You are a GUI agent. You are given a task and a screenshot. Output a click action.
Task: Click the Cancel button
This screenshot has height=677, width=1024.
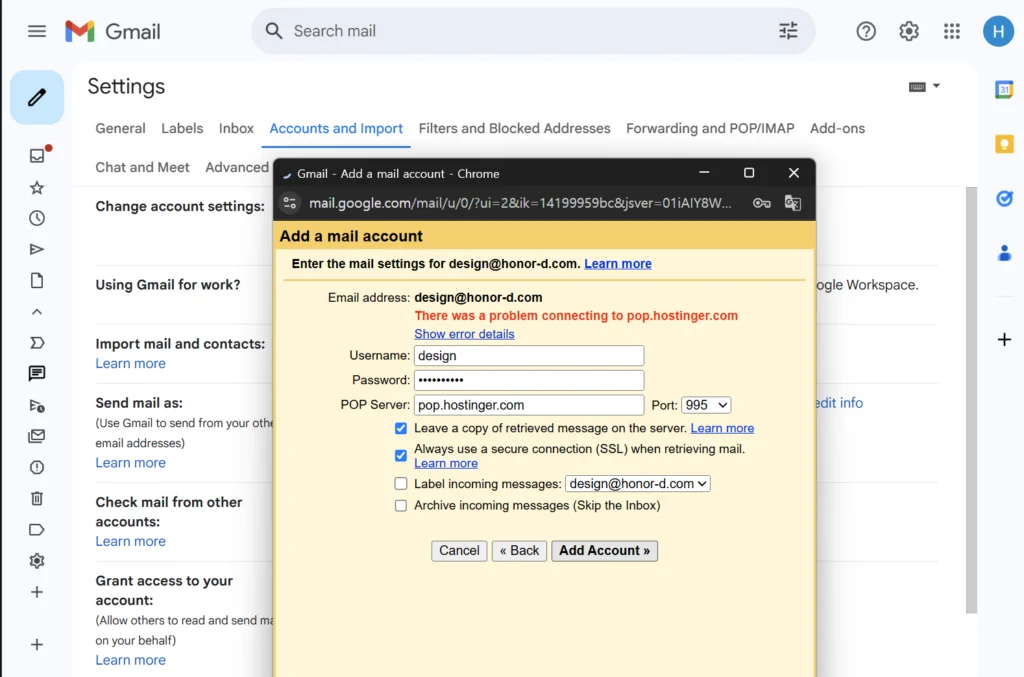tap(459, 550)
